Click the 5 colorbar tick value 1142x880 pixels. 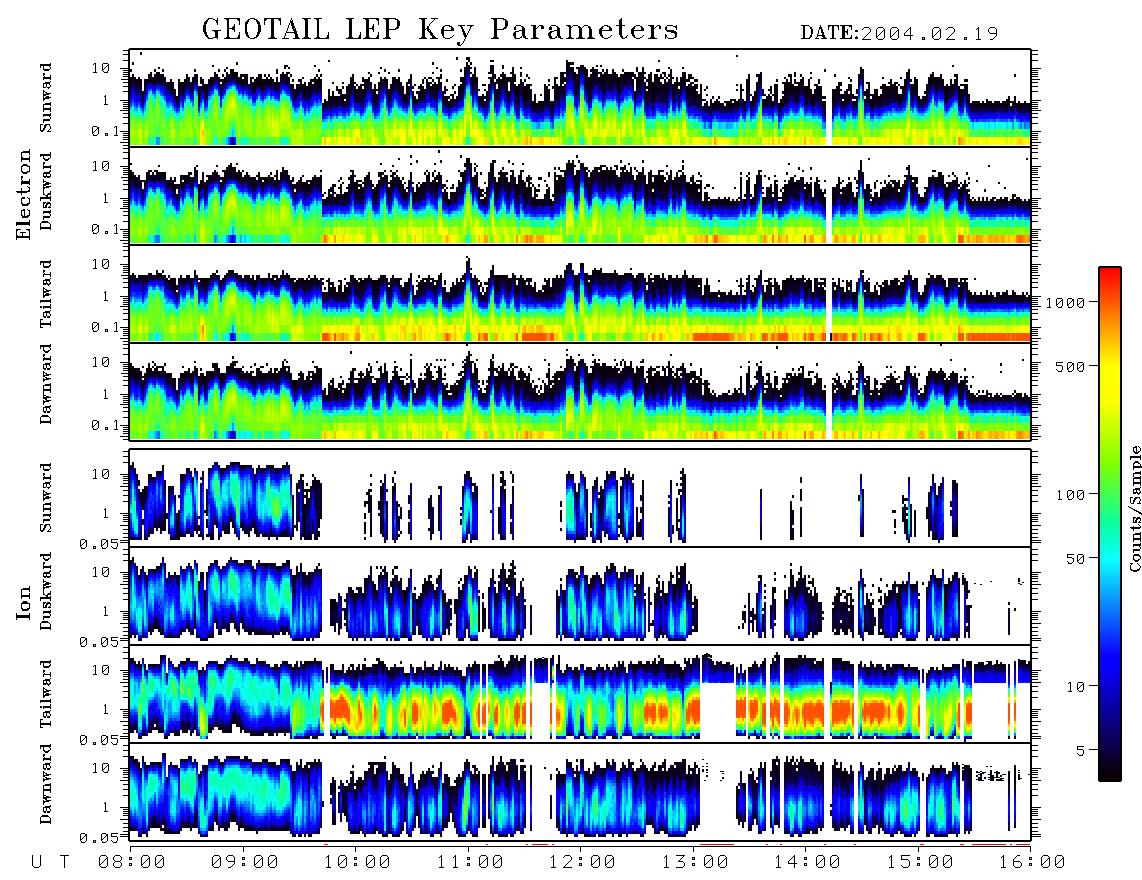(x=1081, y=750)
